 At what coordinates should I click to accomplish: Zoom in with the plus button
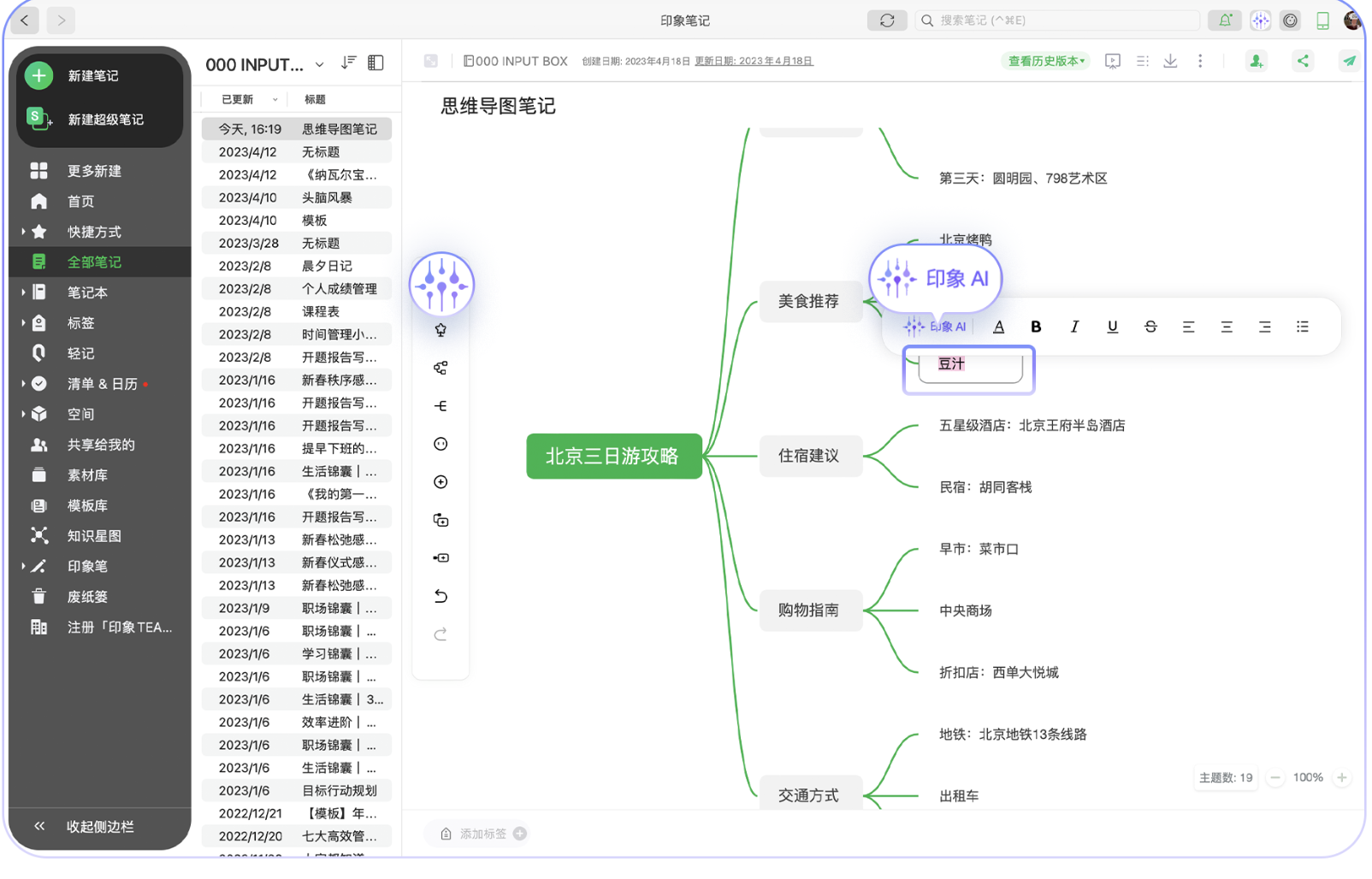pos(1341,778)
